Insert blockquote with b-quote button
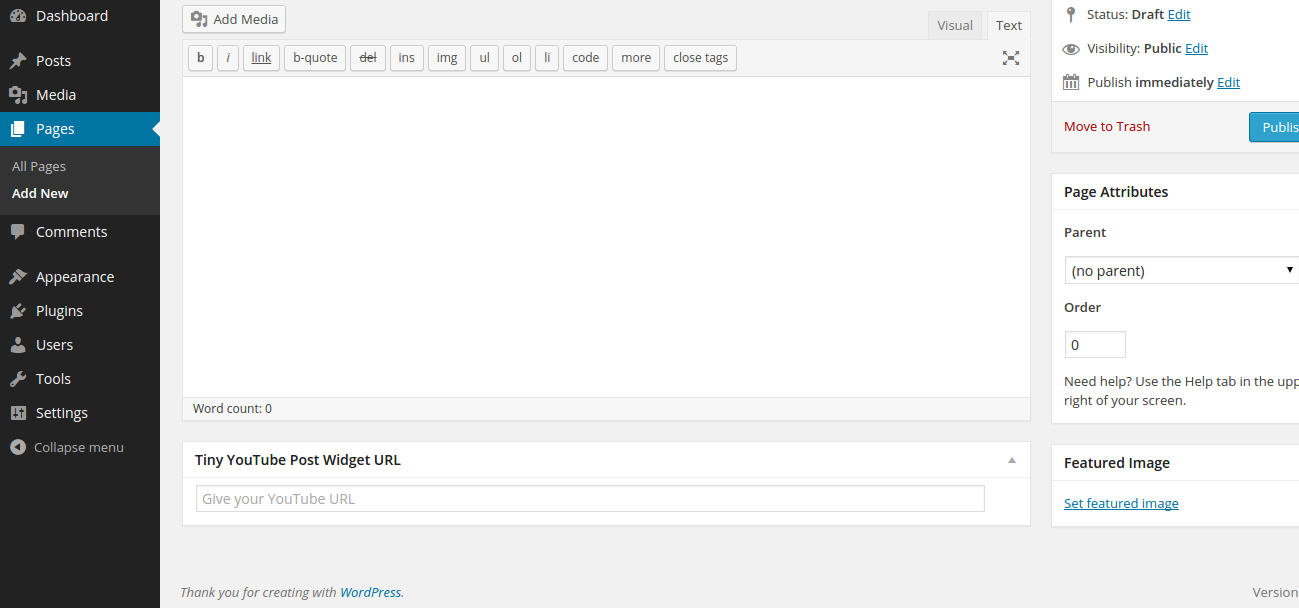The height and width of the screenshot is (608, 1299). (315, 58)
